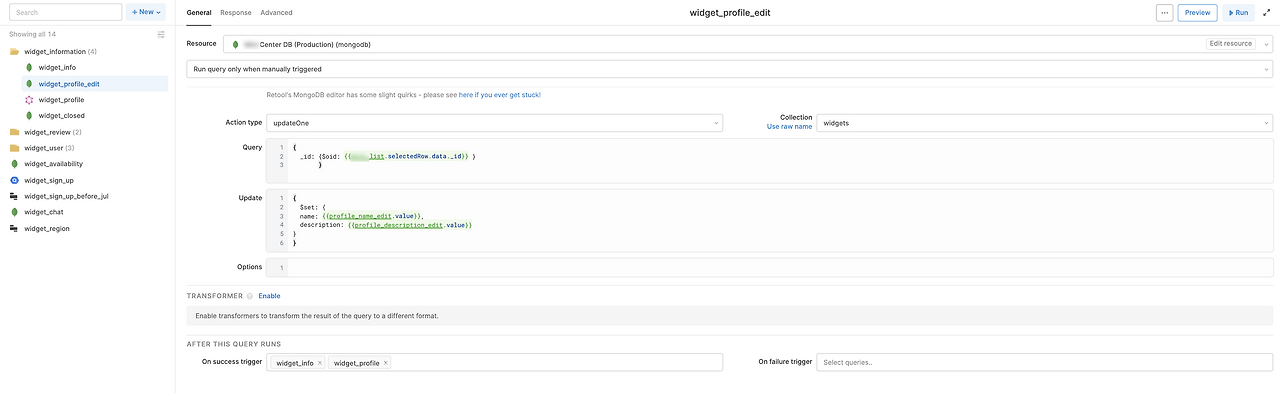Open the Collection widgets dropdown
Image resolution: width=1280 pixels, height=393 pixels.
(1045, 123)
